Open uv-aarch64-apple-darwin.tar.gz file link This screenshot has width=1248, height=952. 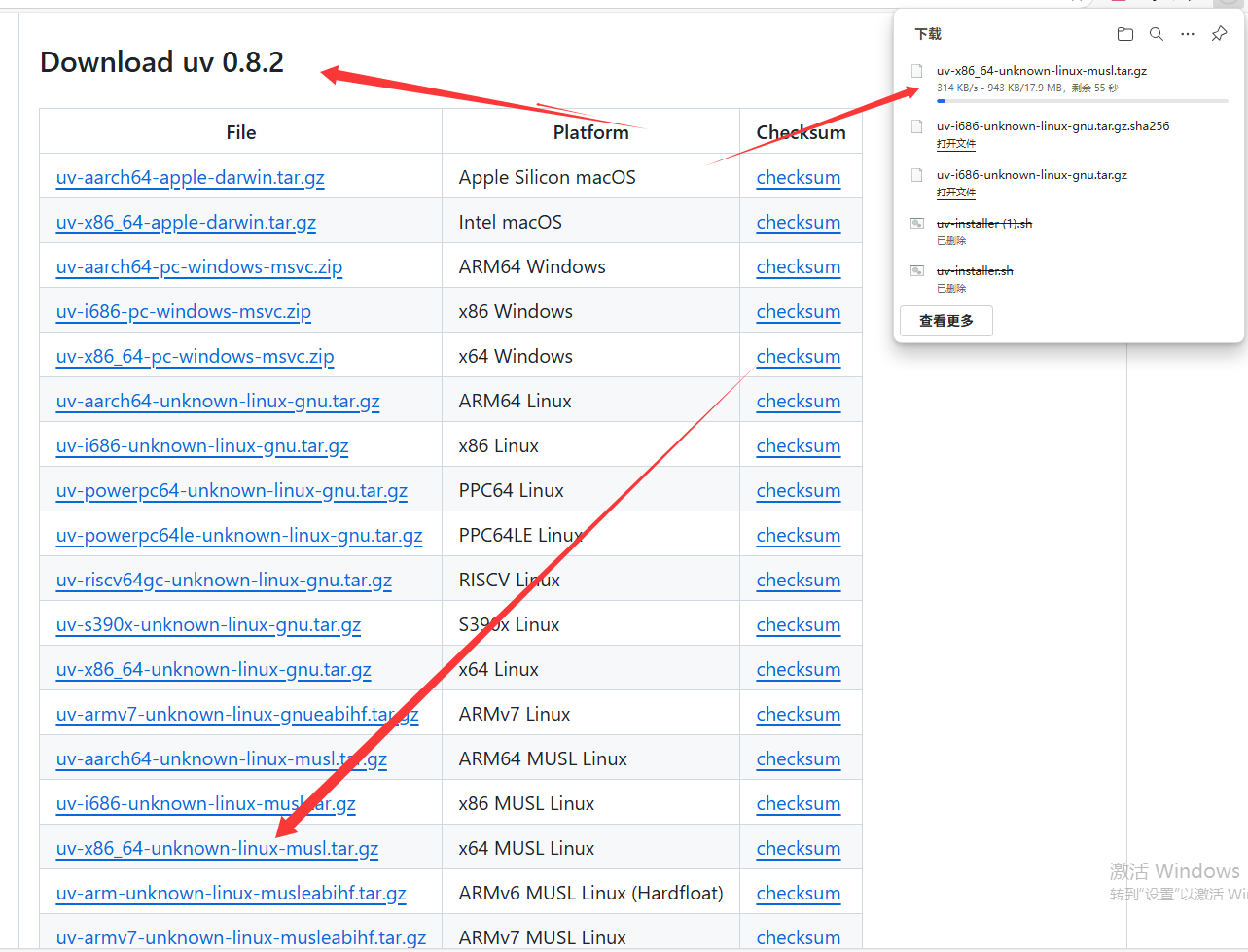point(190,178)
